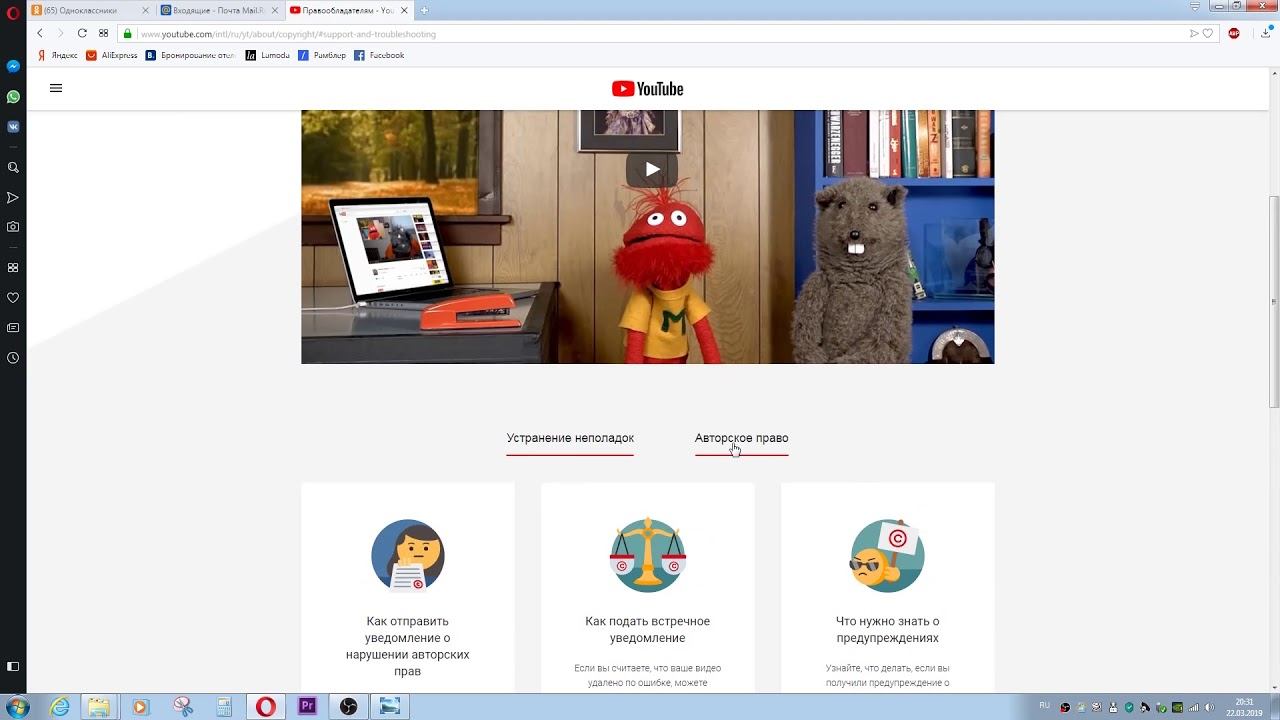This screenshot has width=1280, height=720.
Task: Open Speed Dial from the sidebar
Action: coord(13,267)
